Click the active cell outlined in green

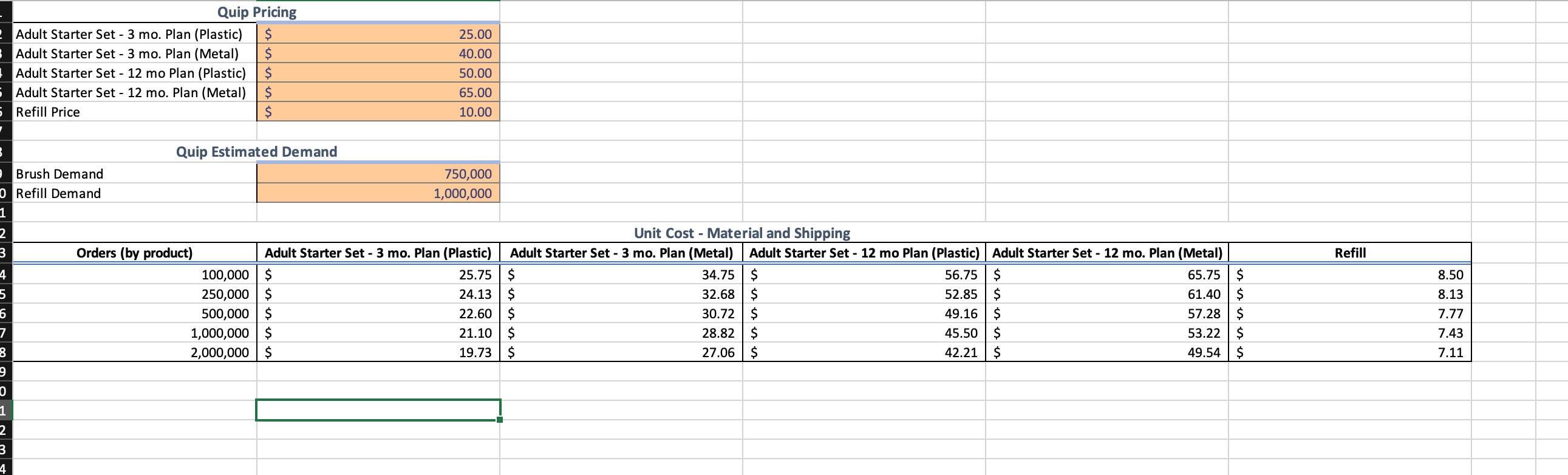pyautogui.click(x=378, y=410)
